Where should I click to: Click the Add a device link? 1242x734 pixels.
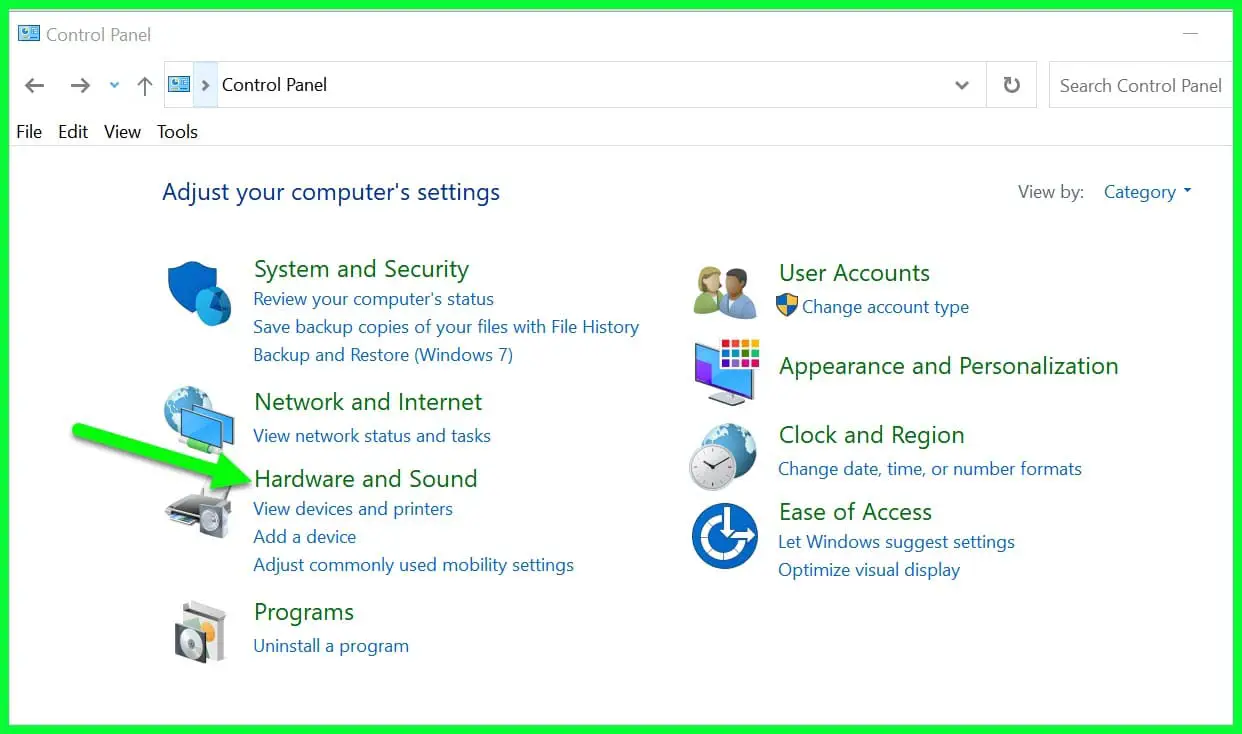click(x=305, y=537)
